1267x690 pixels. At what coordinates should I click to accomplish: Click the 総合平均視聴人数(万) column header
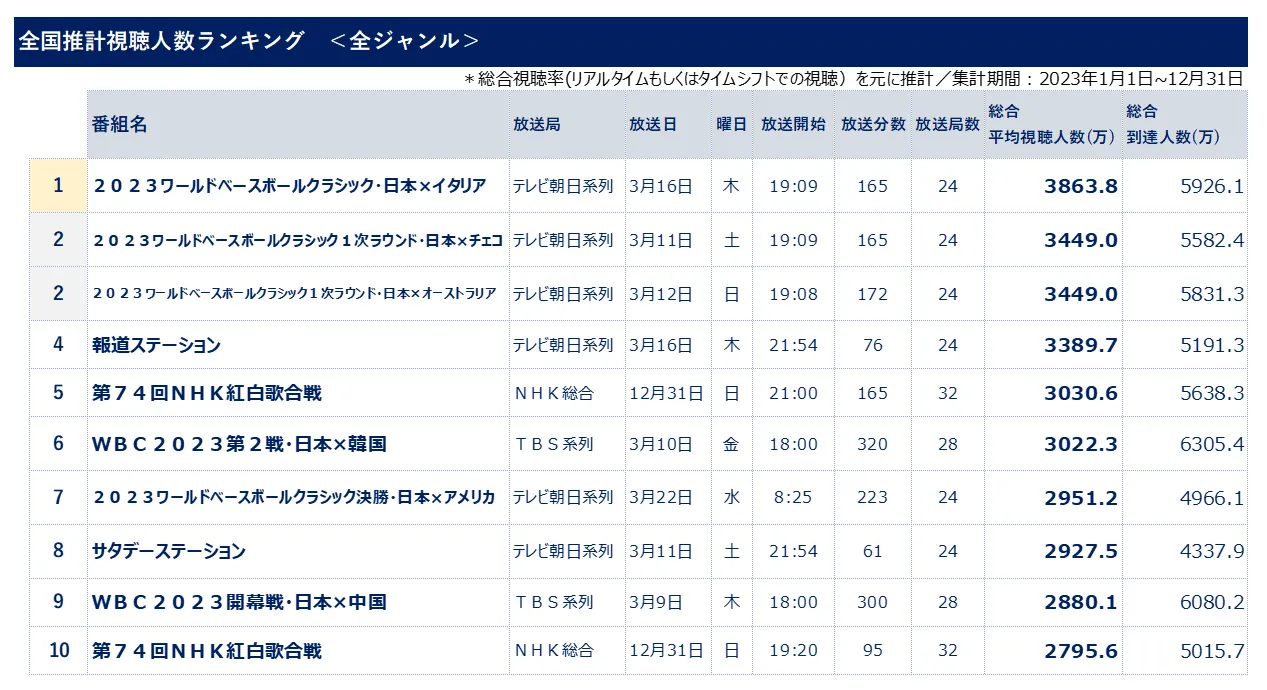(1052, 125)
